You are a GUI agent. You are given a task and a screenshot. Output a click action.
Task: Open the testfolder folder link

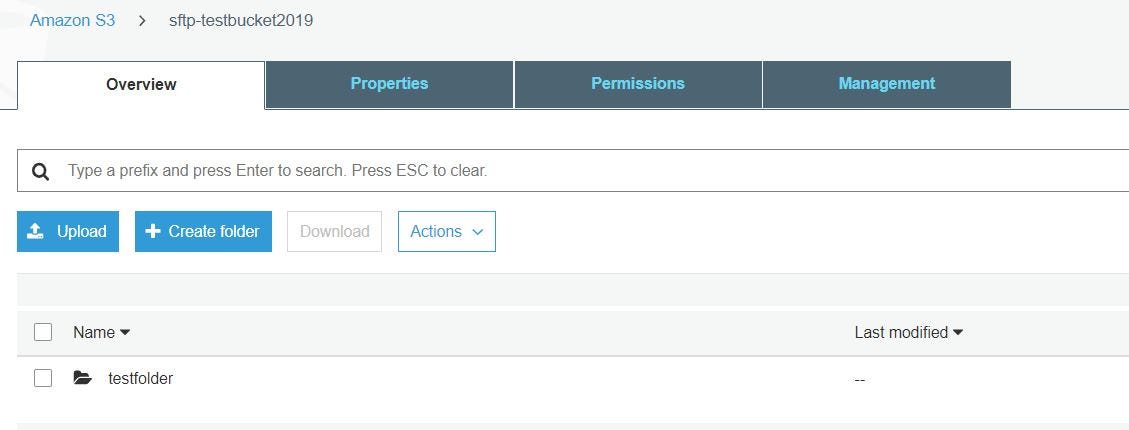(x=140, y=378)
